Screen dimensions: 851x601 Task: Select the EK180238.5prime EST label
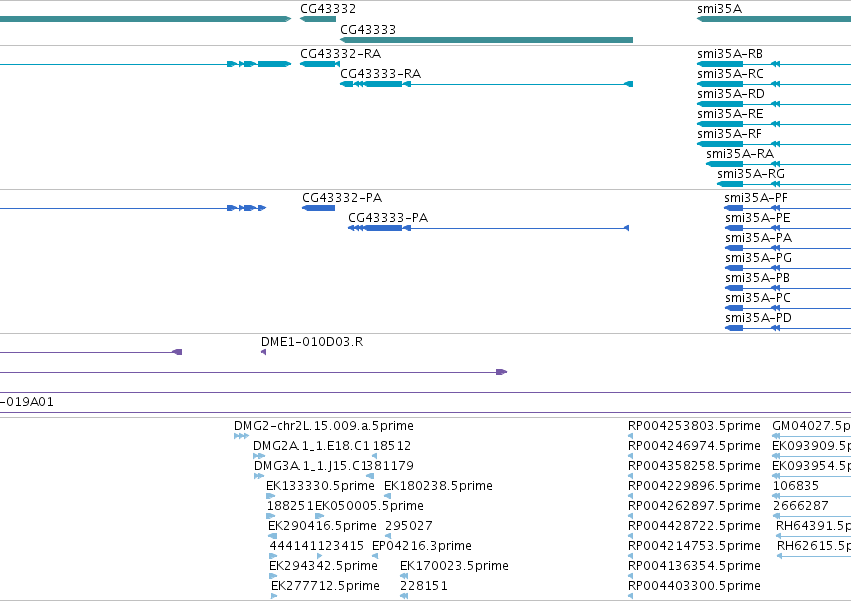pos(438,486)
